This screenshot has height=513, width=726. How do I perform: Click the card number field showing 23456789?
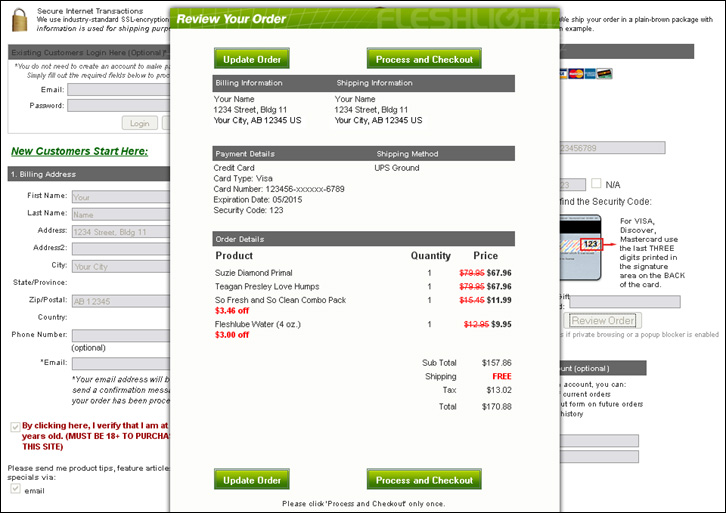[613, 148]
